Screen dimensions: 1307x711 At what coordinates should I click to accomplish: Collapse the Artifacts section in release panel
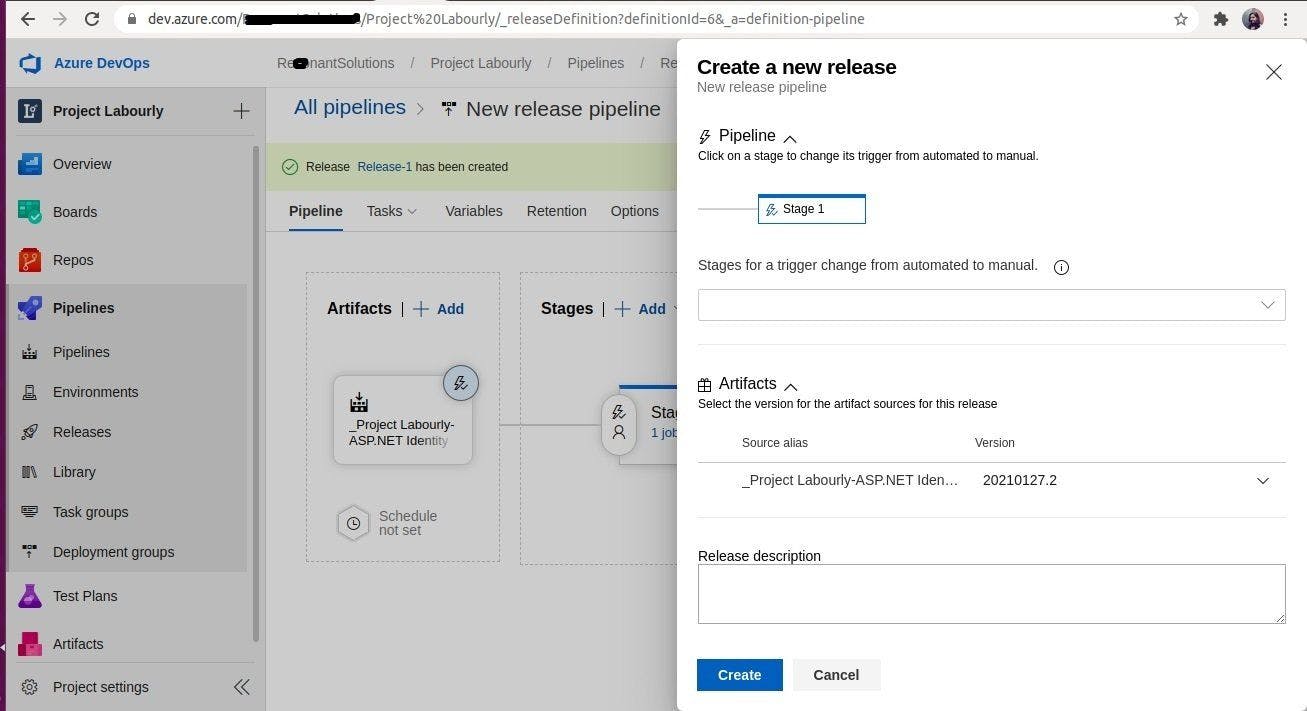click(791, 386)
